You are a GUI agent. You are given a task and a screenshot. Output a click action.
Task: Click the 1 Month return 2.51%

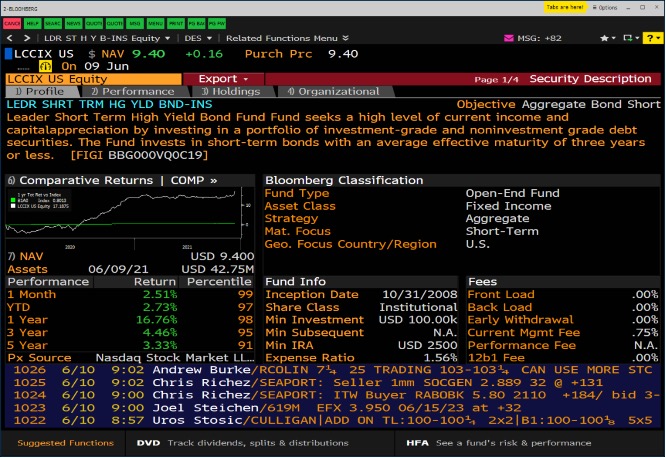pyautogui.click(x=160, y=294)
